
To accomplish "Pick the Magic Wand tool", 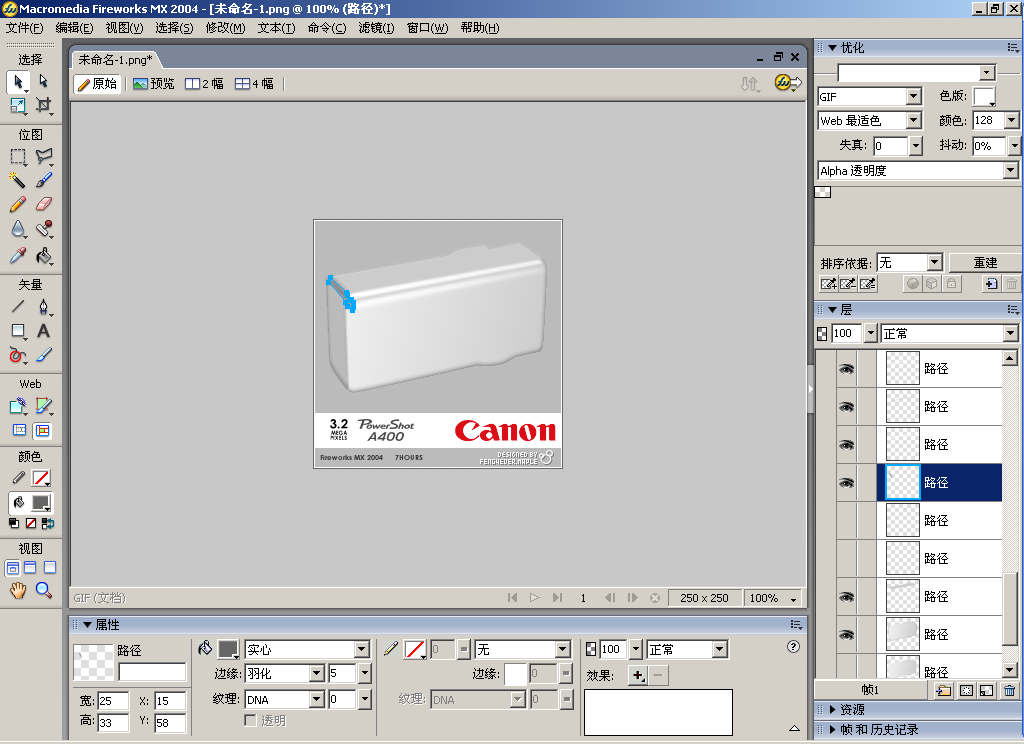I will pos(18,180).
